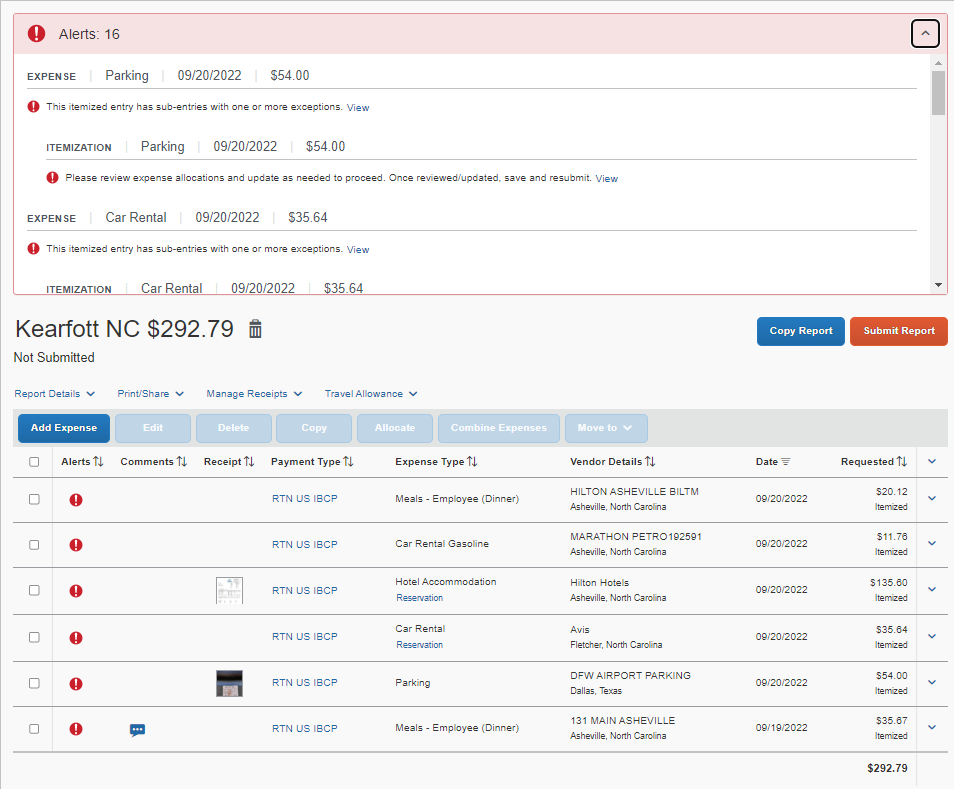Open the Report Details menu
This screenshot has width=954, height=789.
click(55, 394)
